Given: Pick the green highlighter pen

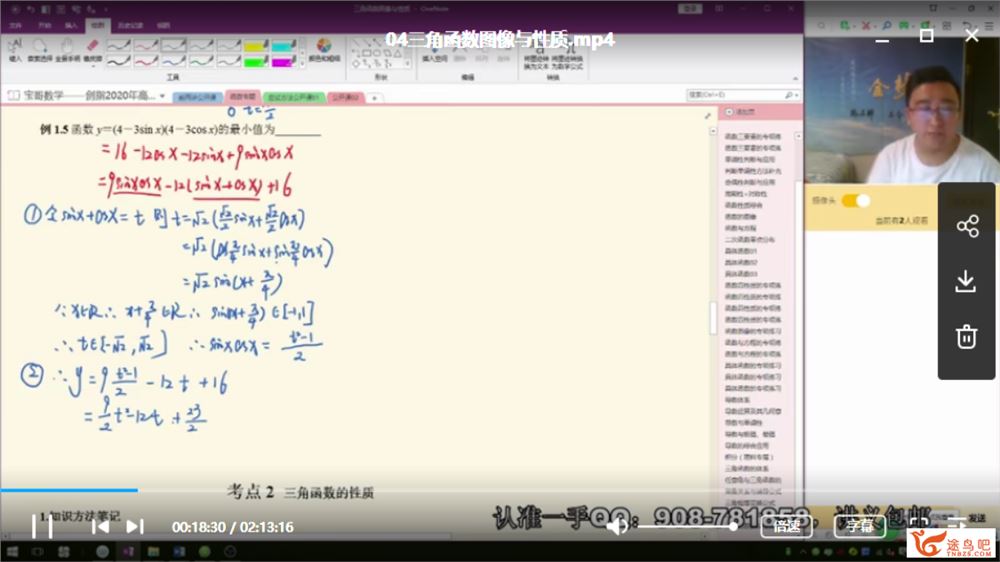Looking at the screenshot, I should 255,61.
